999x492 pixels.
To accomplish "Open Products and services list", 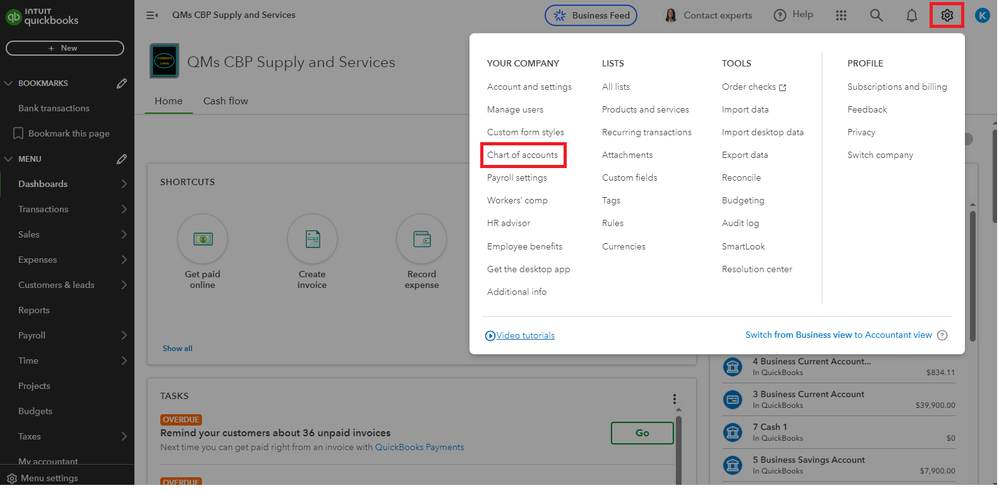I will (645, 110).
